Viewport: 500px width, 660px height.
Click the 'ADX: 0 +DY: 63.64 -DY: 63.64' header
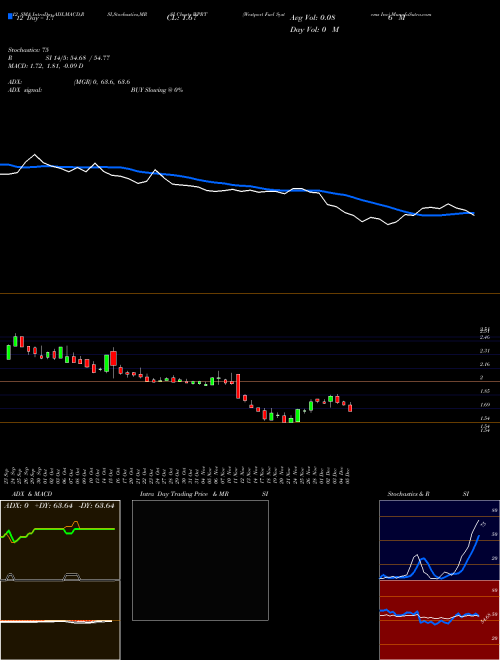[59, 506]
